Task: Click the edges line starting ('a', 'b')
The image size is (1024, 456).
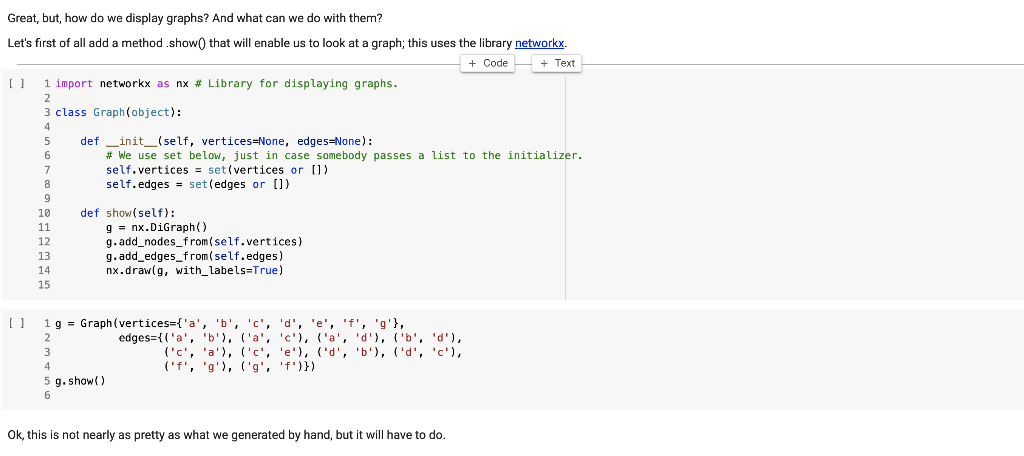Action: 291,338
